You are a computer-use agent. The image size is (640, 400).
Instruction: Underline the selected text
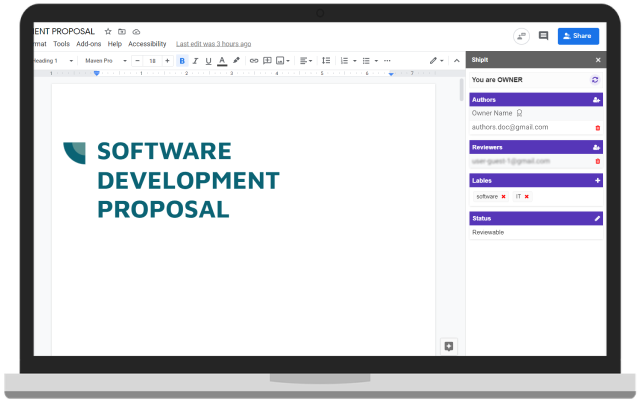(208, 61)
